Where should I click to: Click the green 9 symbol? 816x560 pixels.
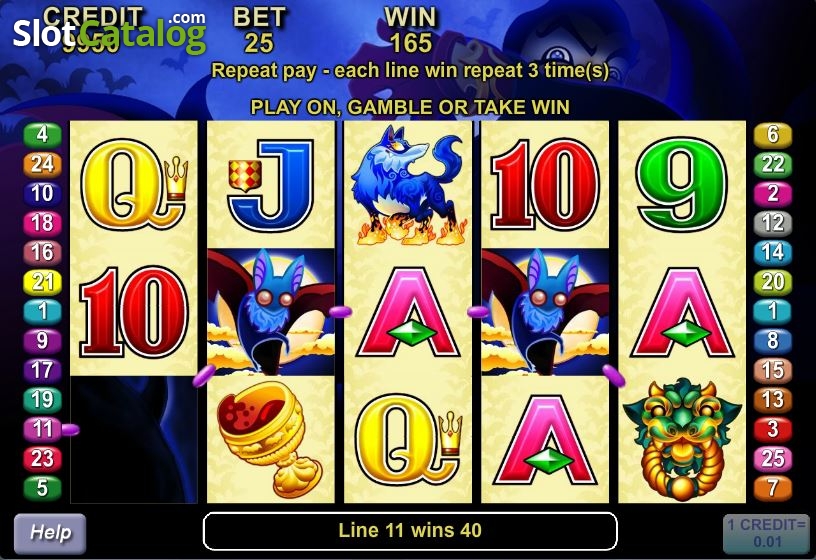[x=682, y=185]
